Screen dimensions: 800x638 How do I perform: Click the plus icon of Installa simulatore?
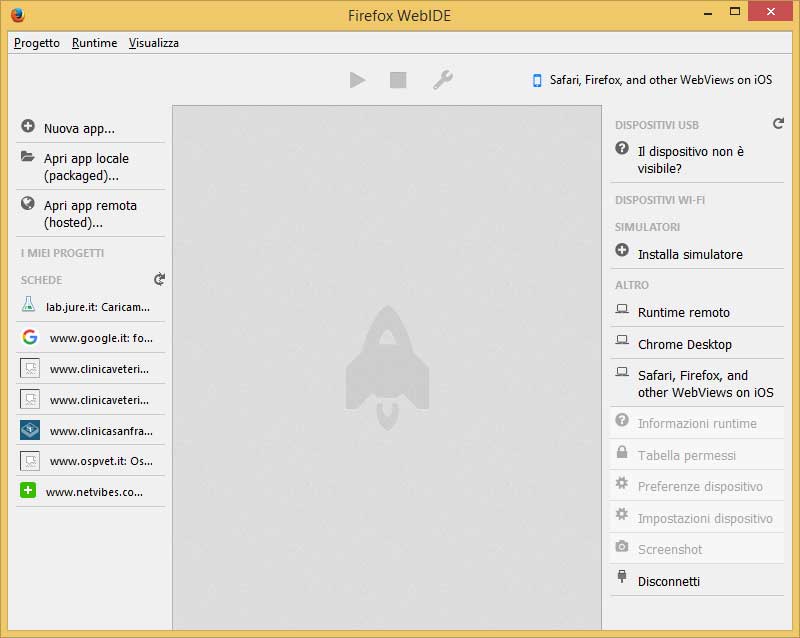click(622, 250)
